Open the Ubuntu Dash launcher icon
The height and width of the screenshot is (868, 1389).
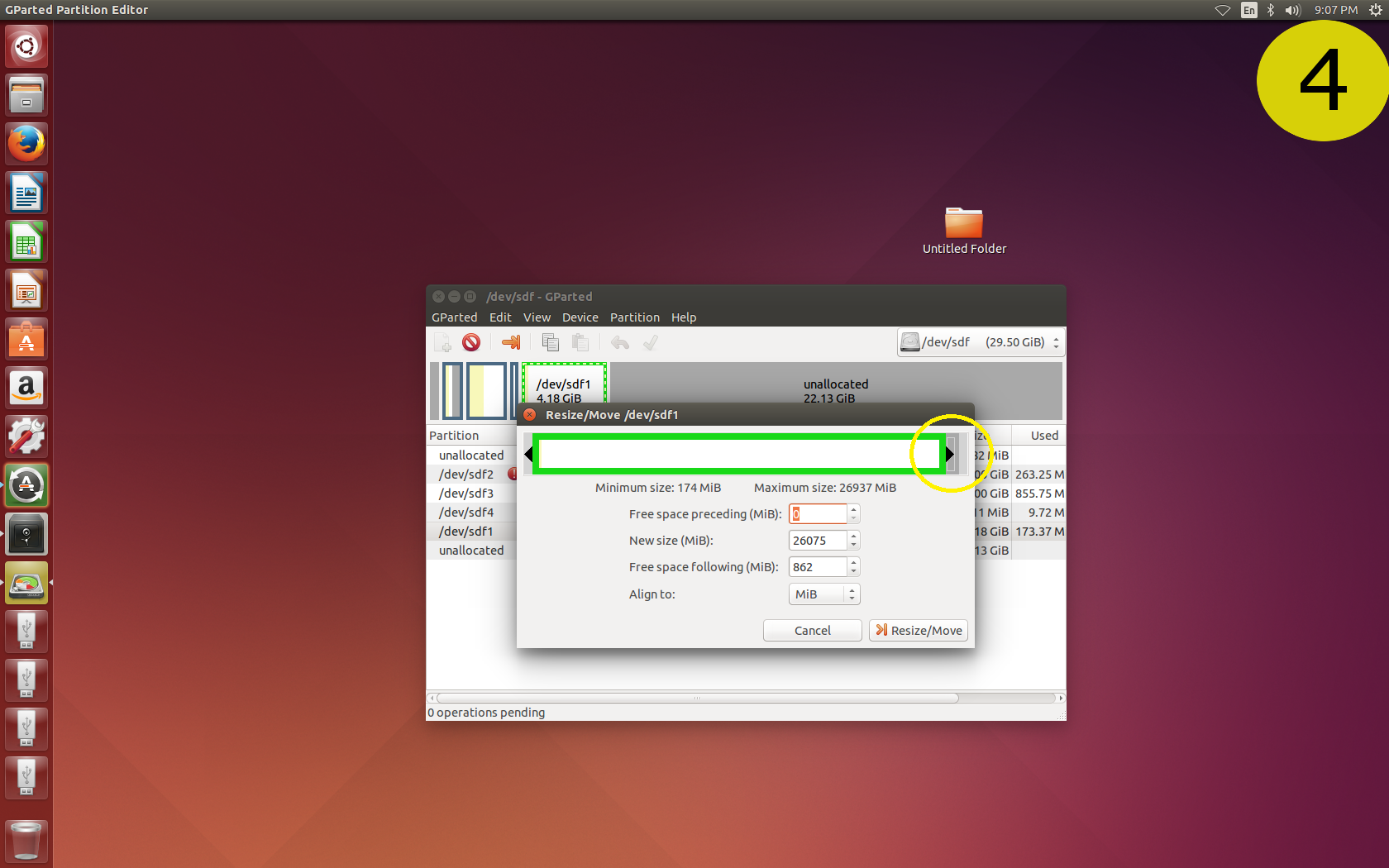26,46
